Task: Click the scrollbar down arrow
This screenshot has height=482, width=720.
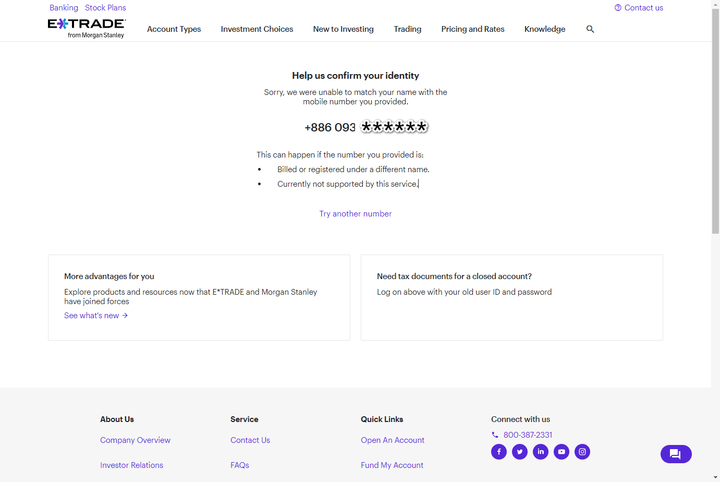Action: tap(715, 477)
